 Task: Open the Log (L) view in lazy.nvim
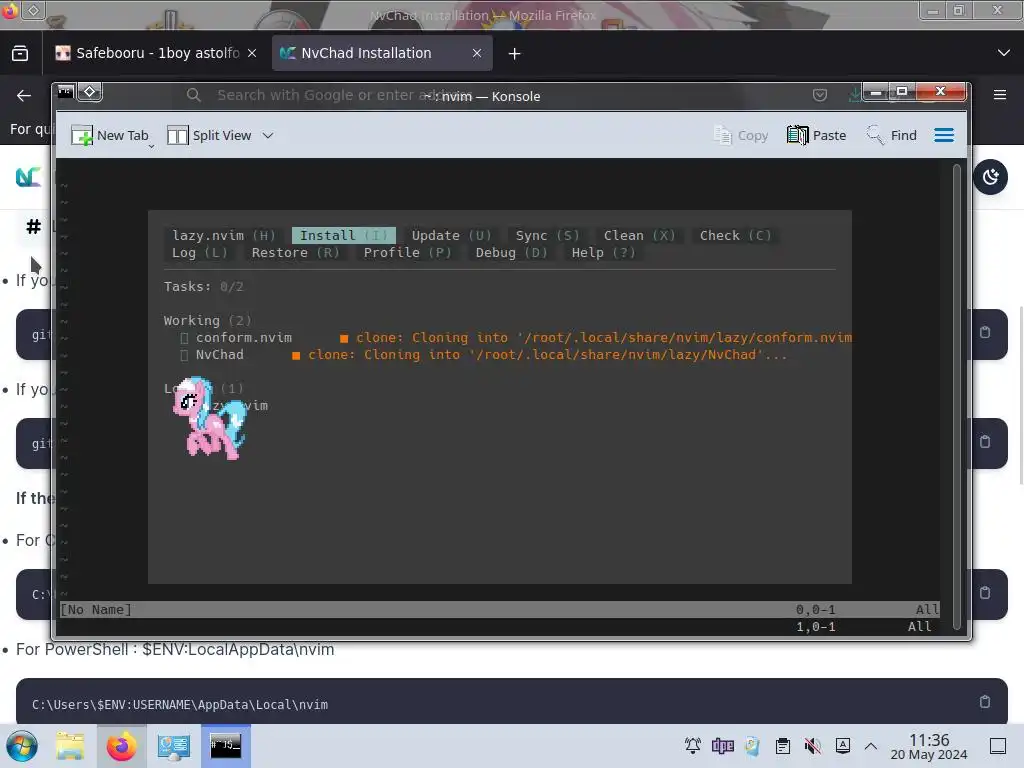199,253
